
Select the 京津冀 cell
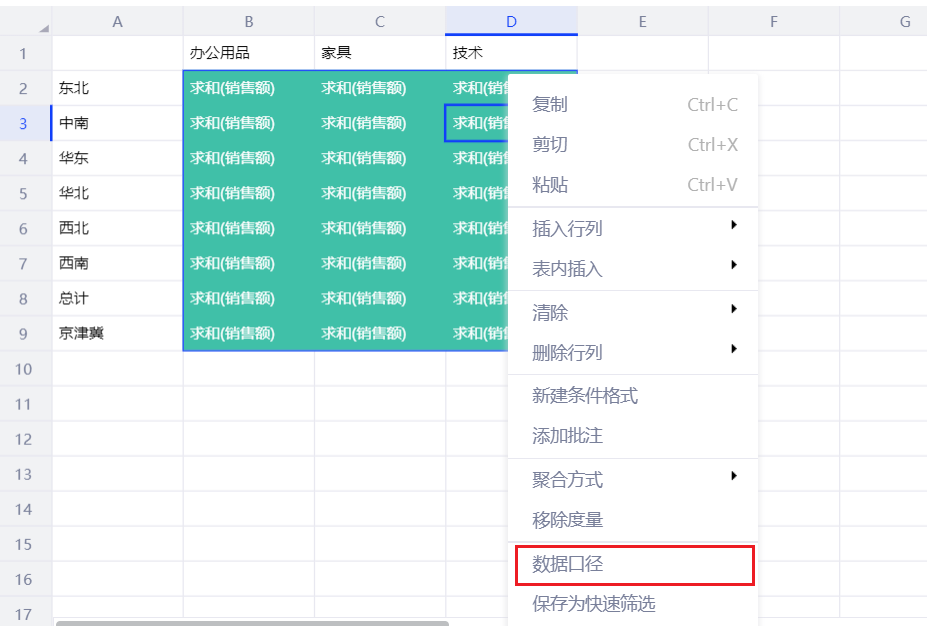[x=116, y=333]
